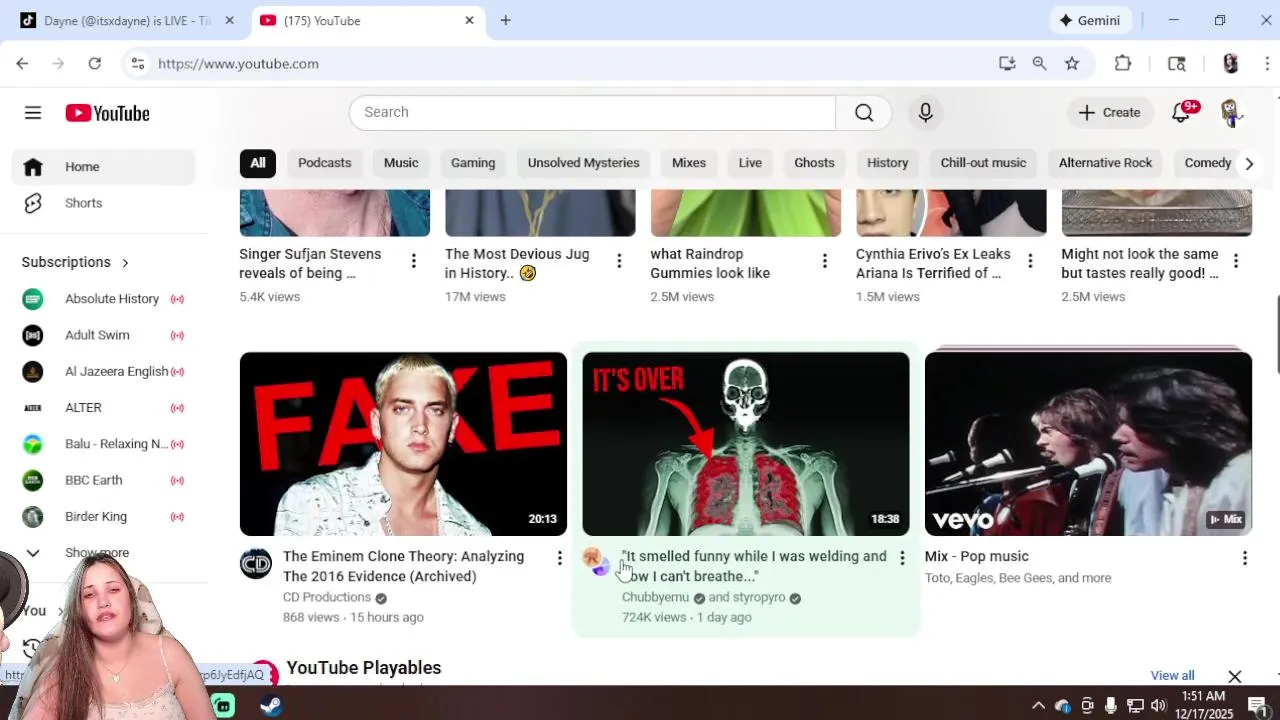Play the vevo Pop music mix thumbnail
The height and width of the screenshot is (720, 1280).
point(1088,444)
